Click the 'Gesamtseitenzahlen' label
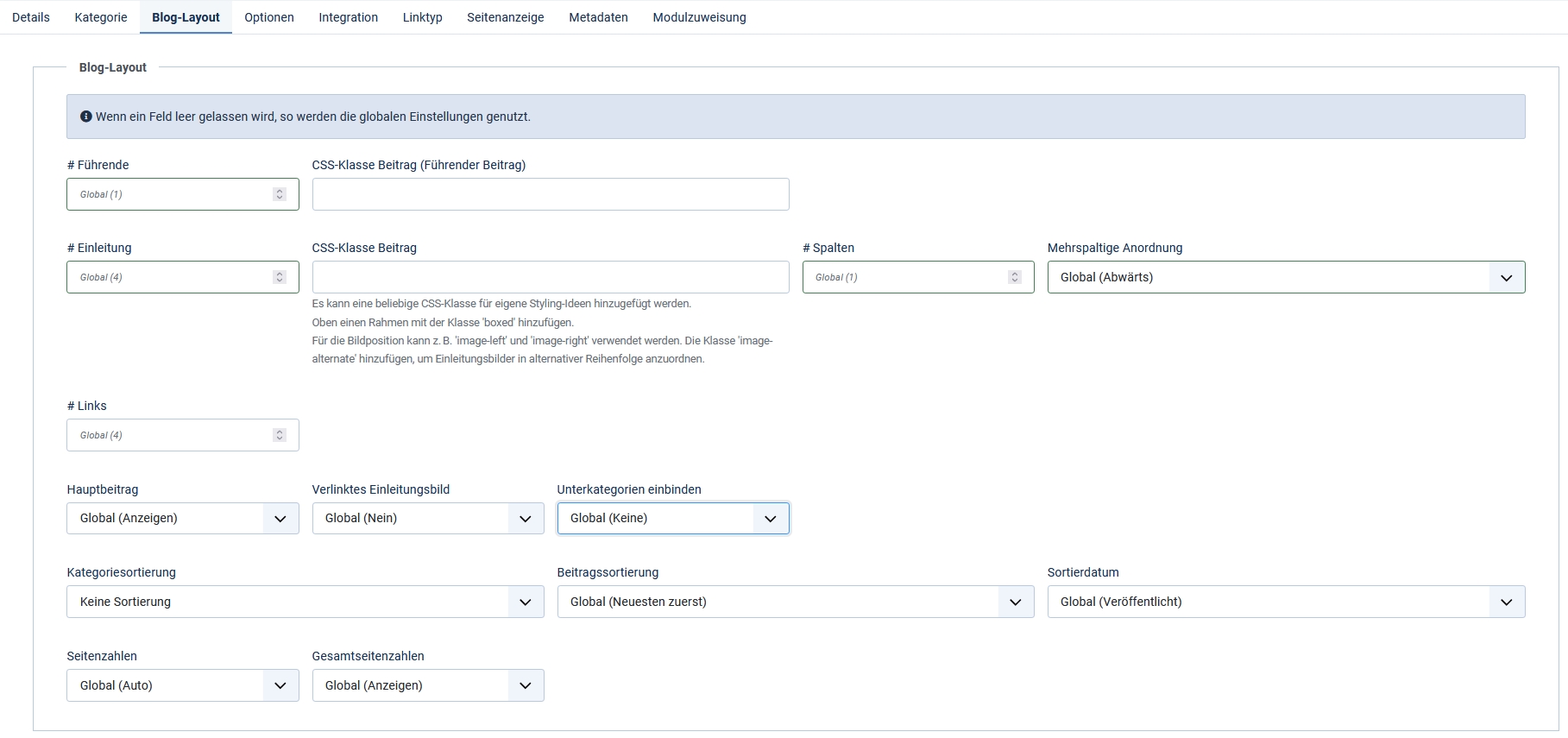 coord(368,656)
